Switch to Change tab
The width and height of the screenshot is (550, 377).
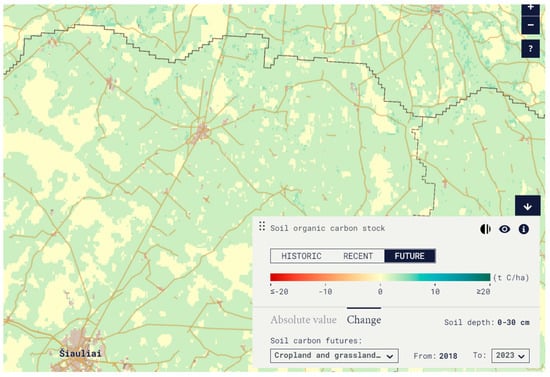pyautogui.click(x=364, y=320)
